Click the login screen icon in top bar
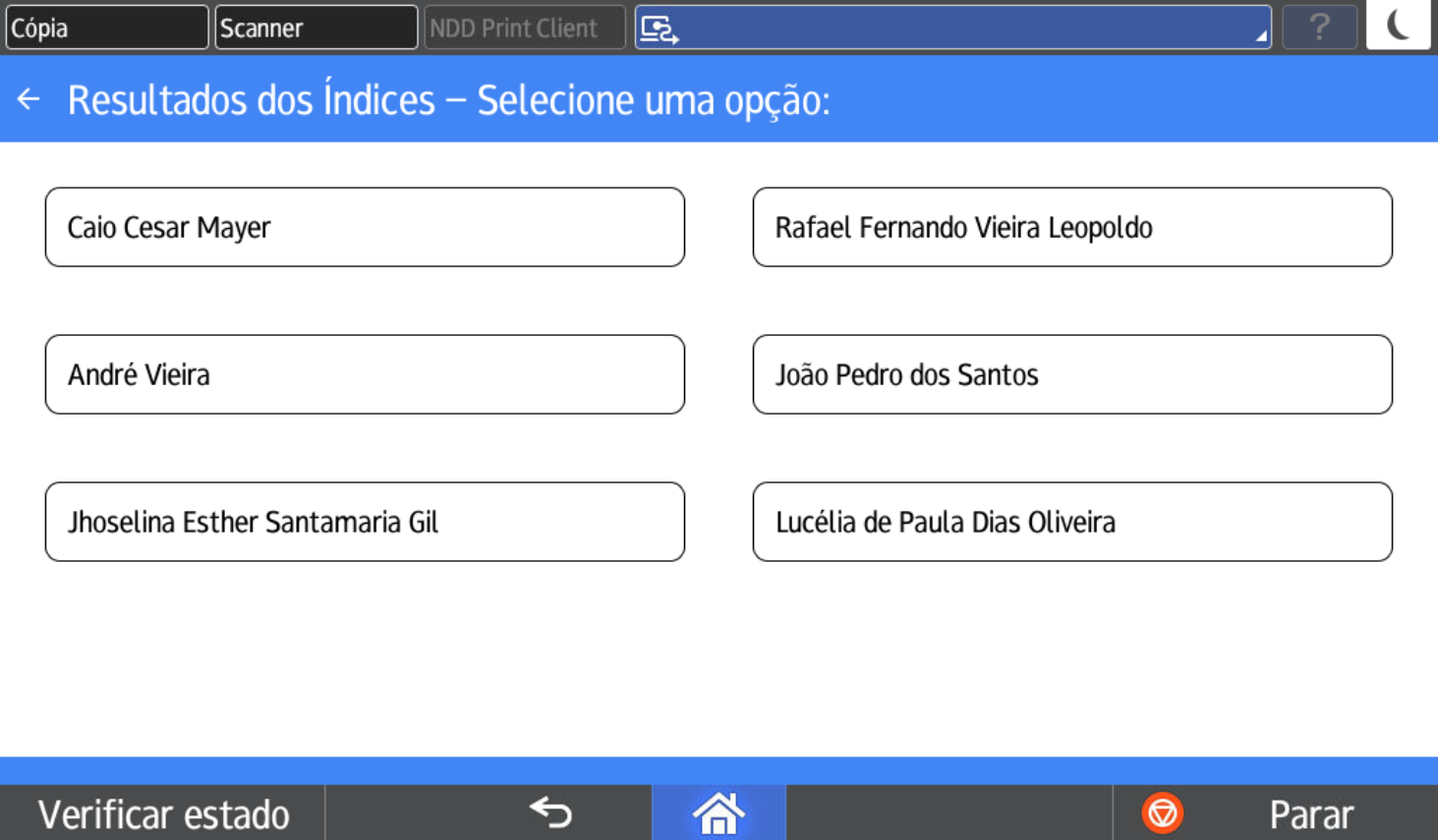Image resolution: width=1438 pixels, height=840 pixels. (x=659, y=29)
